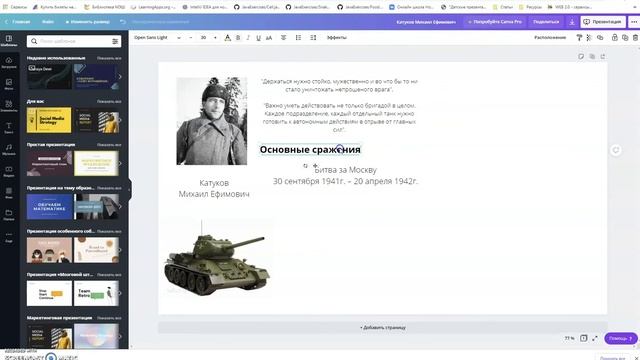The image size is (640, 360).
Task: Open the Position option in toolbar
Action: (x=550, y=38)
